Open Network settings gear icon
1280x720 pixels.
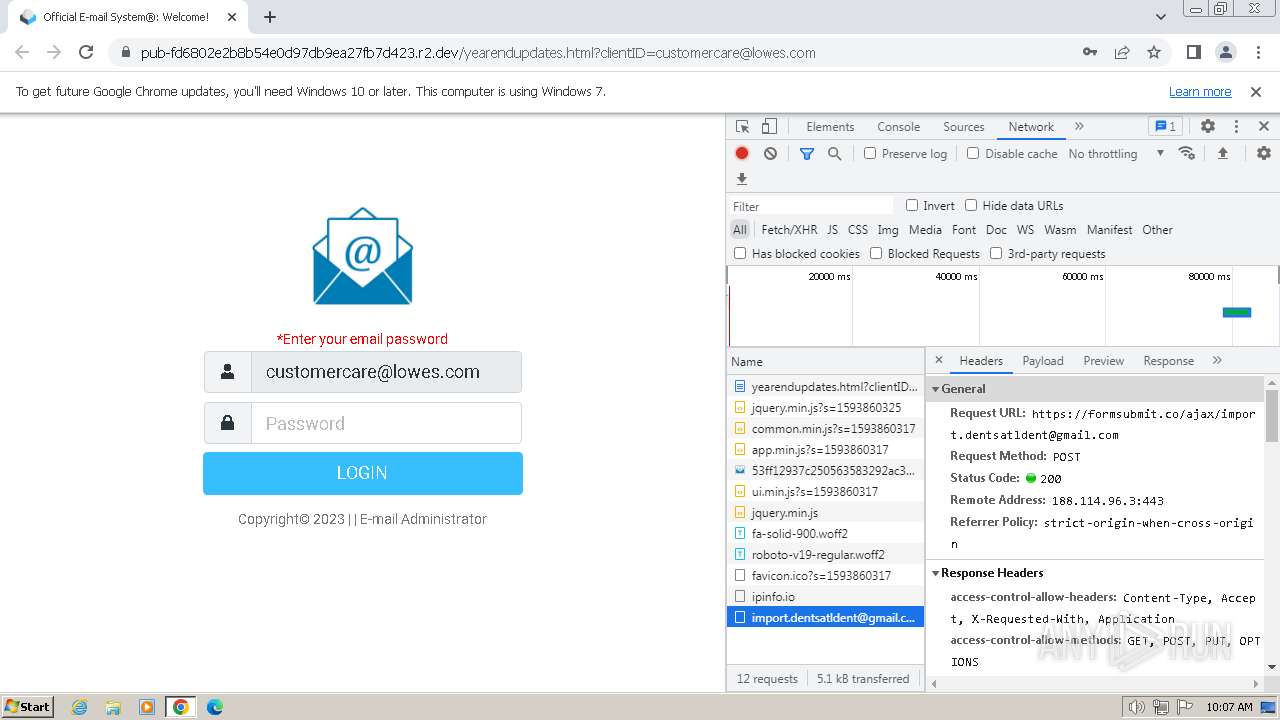(1264, 153)
